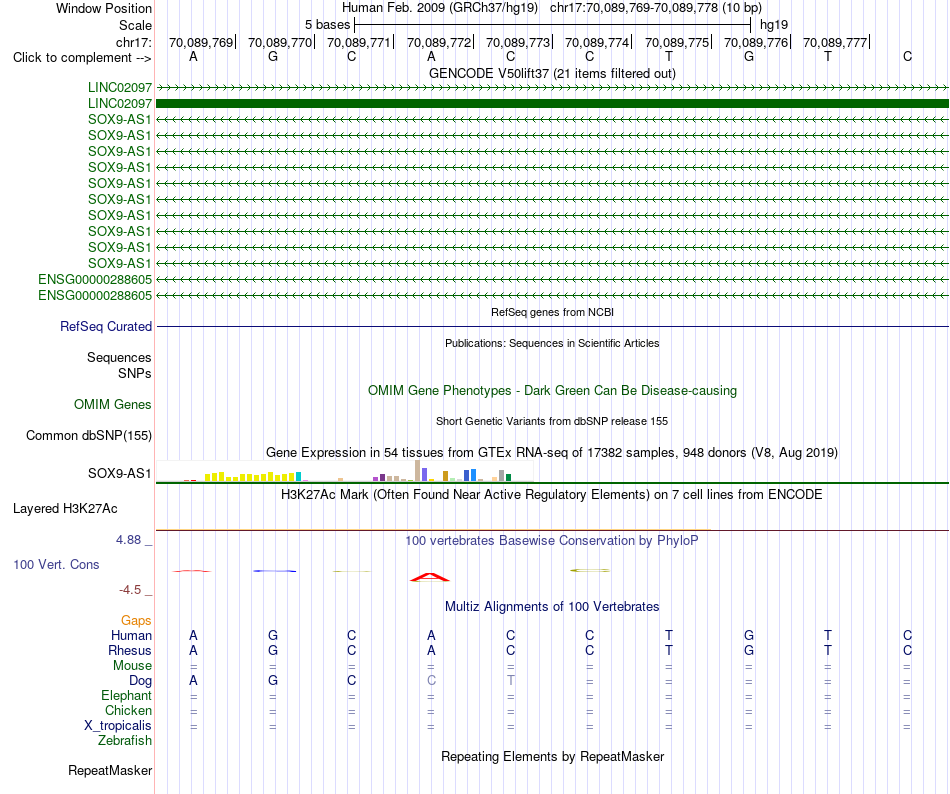Click the -4.5 lower conservation scale value
Screen dimensions: 950x794
point(130,590)
